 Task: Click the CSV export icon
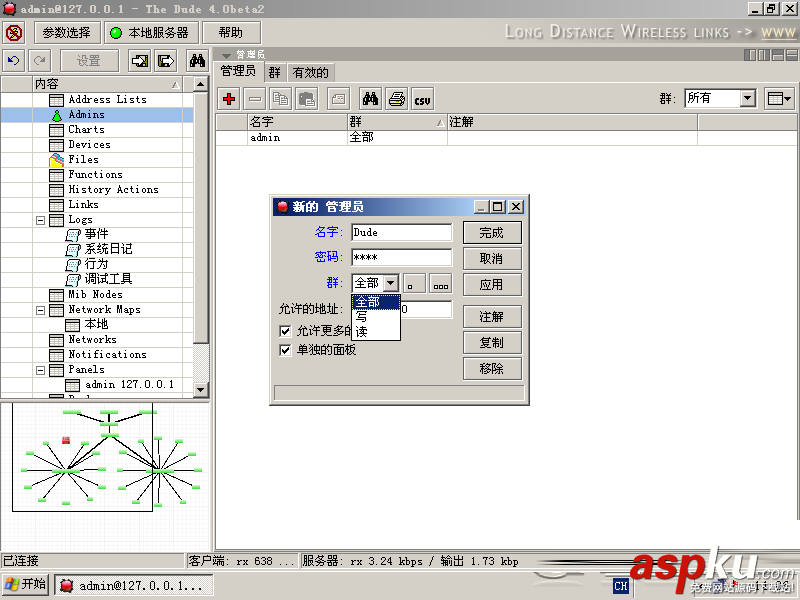pyautogui.click(x=422, y=99)
